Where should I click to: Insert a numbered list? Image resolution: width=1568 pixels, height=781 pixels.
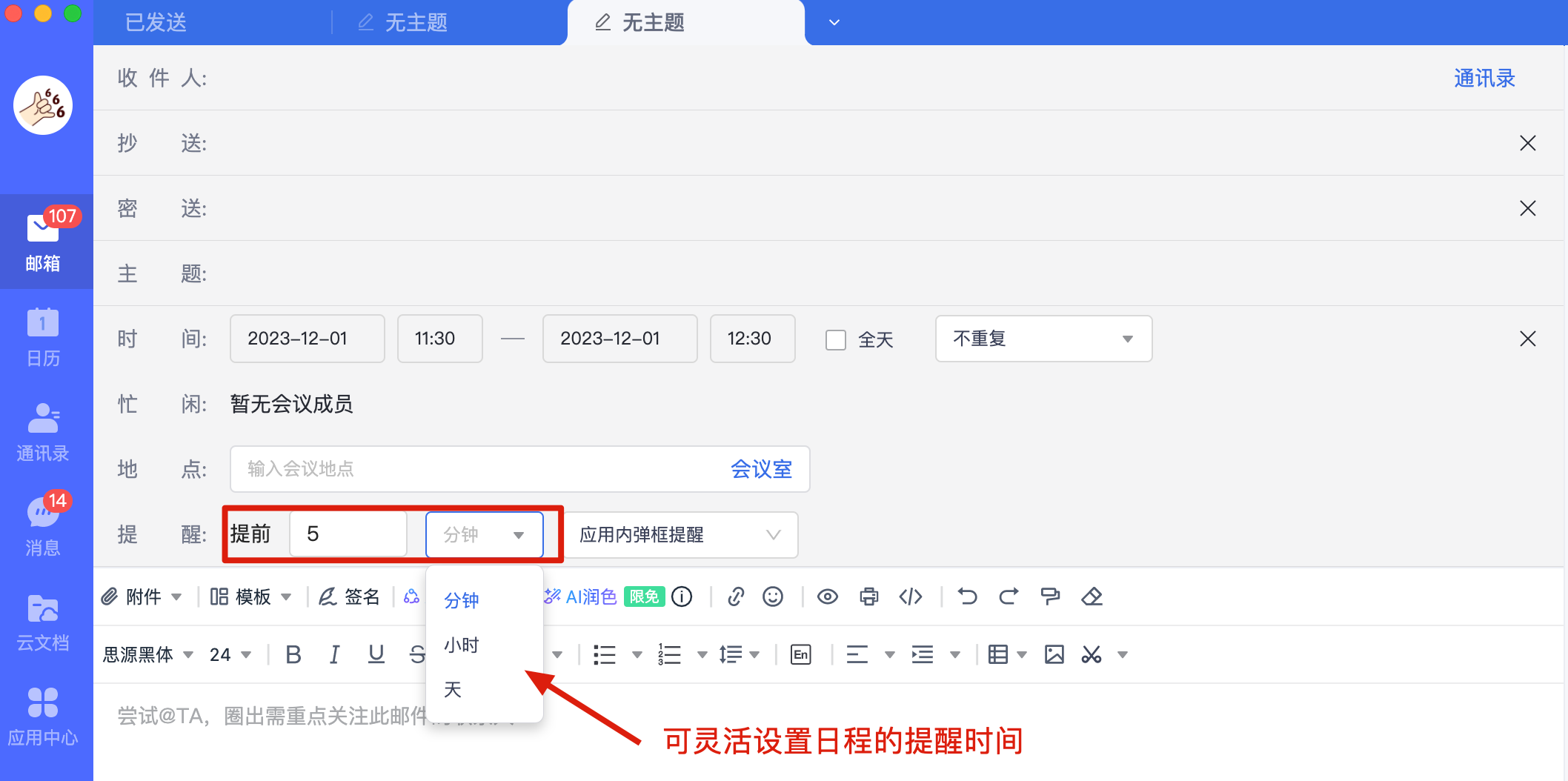coord(669,654)
